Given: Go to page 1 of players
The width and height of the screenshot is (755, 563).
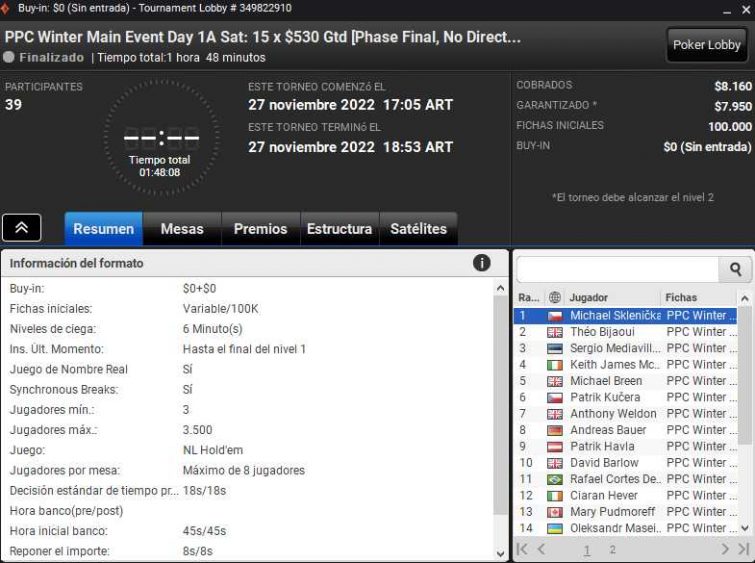Looking at the screenshot, I should click(x=586, y=550).
